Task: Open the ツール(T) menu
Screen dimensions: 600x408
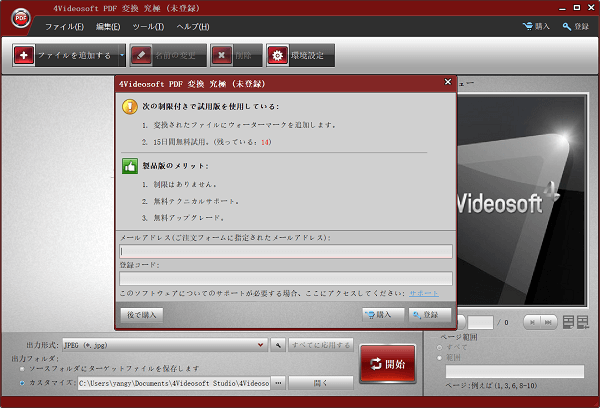Action: pos(147,25)
